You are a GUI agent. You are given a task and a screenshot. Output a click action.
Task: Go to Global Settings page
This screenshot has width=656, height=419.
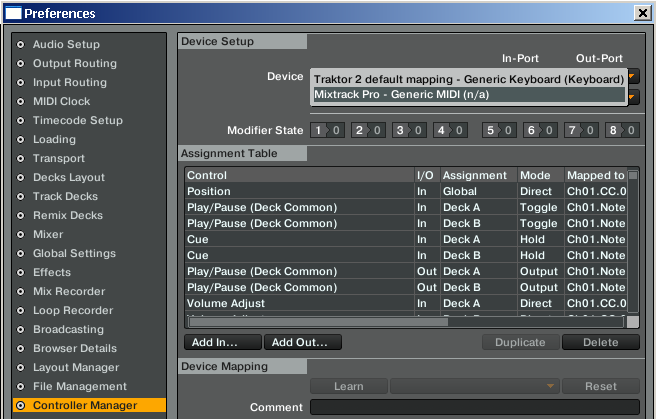(74, 254)
